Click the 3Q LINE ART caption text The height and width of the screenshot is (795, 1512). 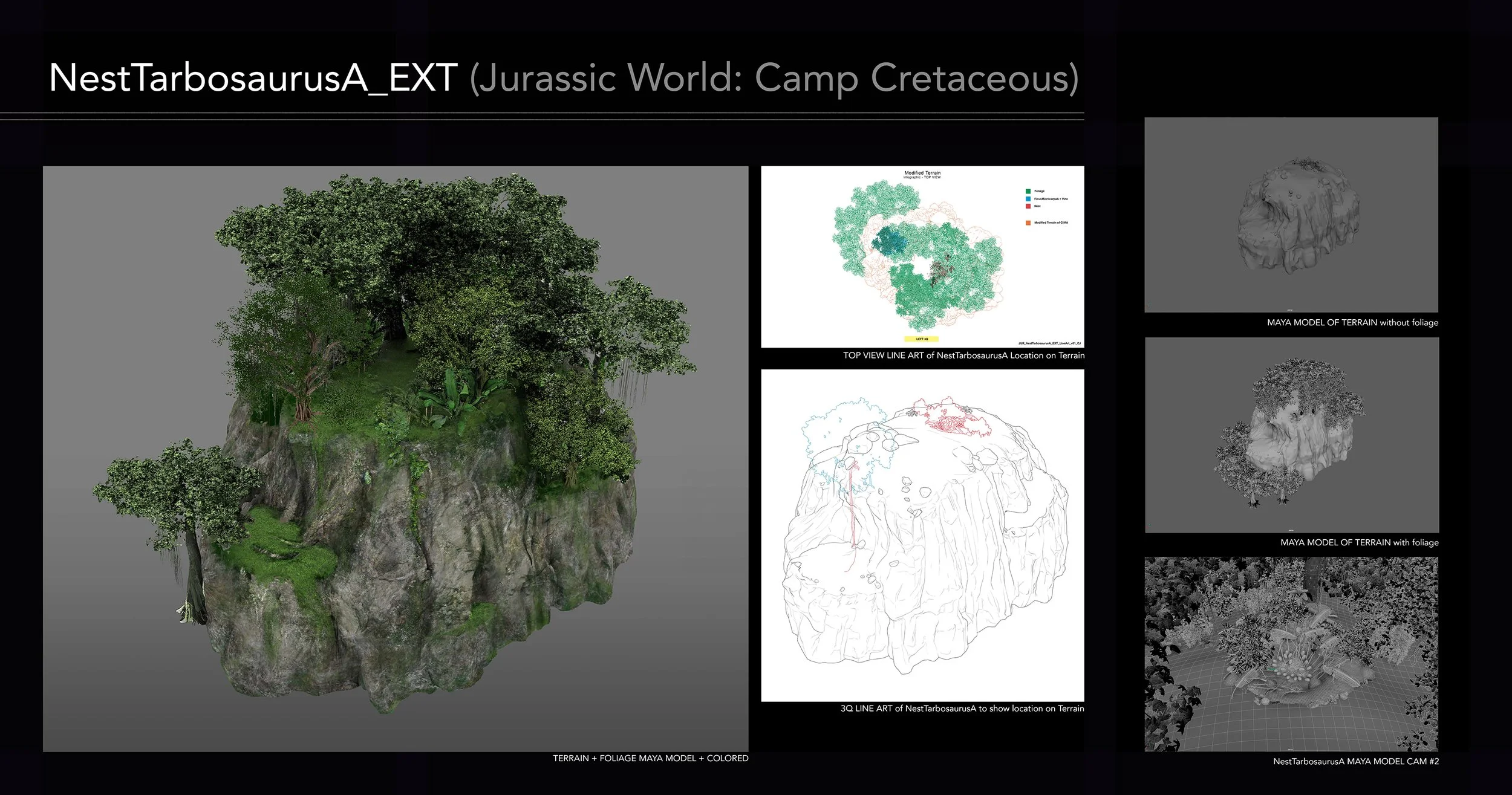click(x=962, y=709)
